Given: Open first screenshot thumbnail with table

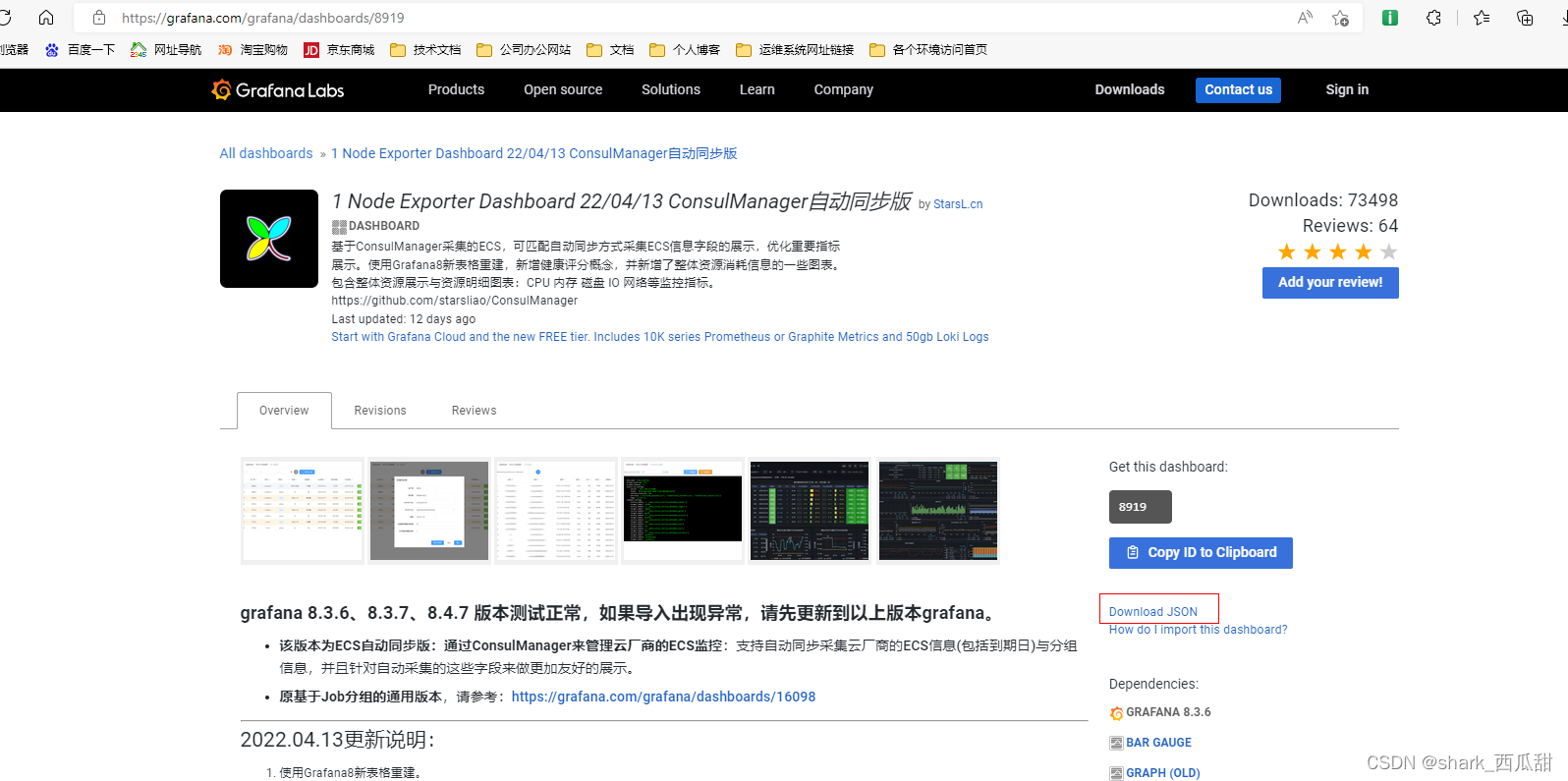Looking at the screenshot, I should tap(303, 511).
